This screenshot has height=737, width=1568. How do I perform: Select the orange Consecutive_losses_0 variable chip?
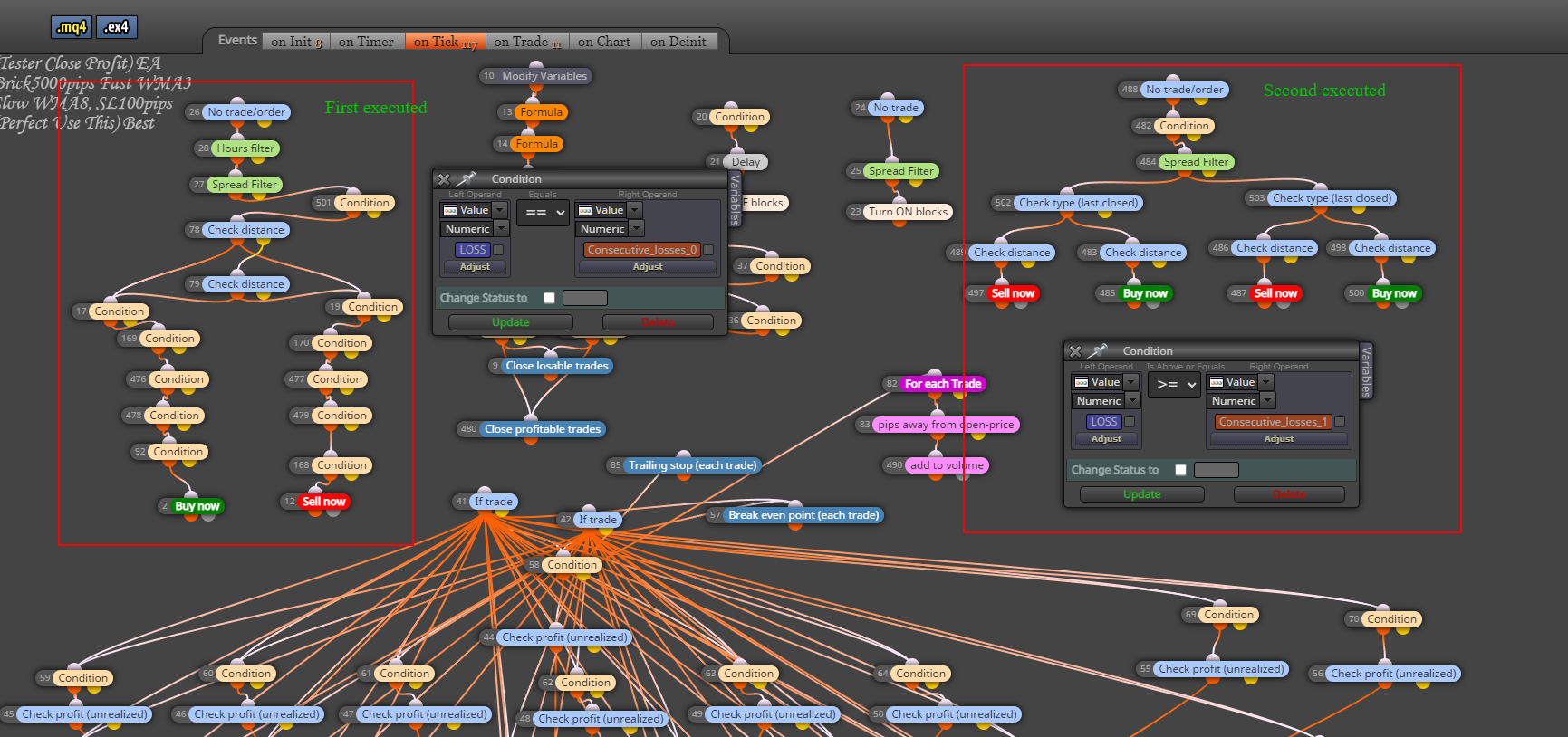[x=642, y=250]
